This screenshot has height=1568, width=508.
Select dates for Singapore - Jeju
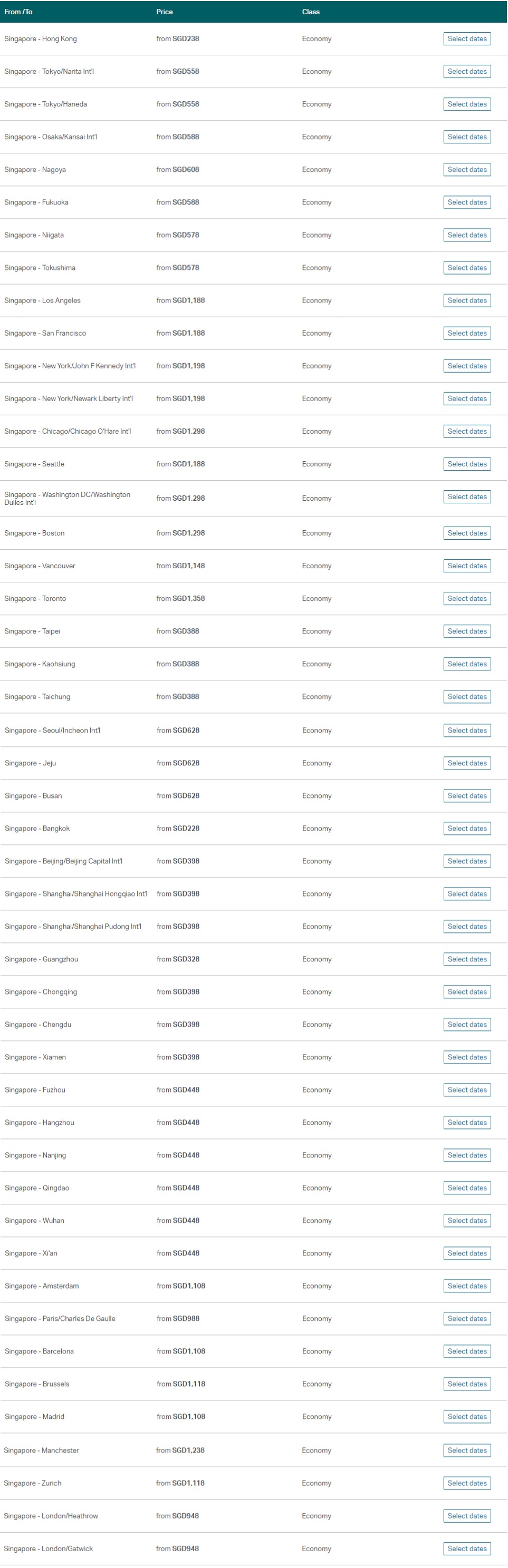point(466,763)
